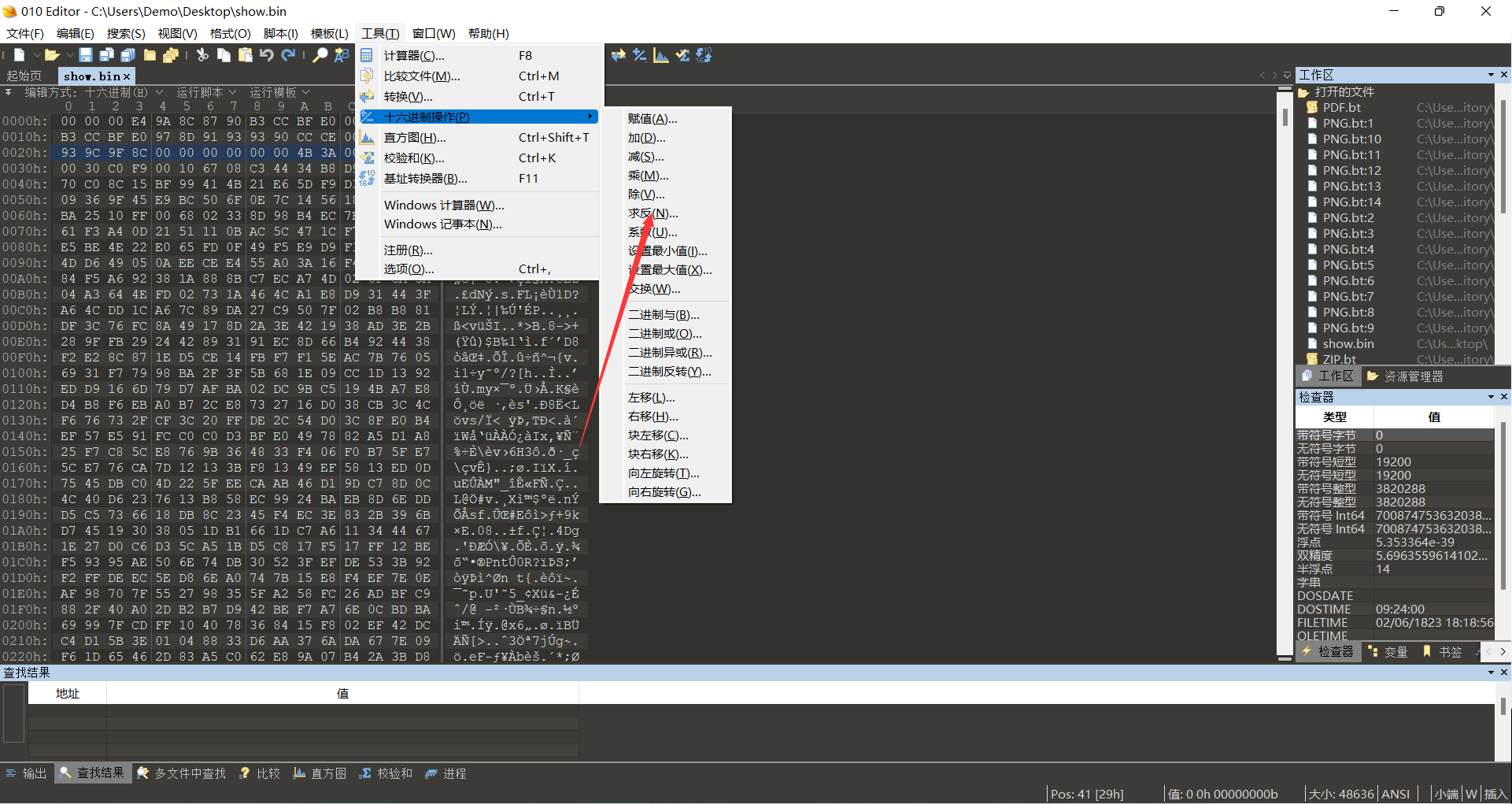Click the checksum toolbar icon

click(x=682, y=55)
